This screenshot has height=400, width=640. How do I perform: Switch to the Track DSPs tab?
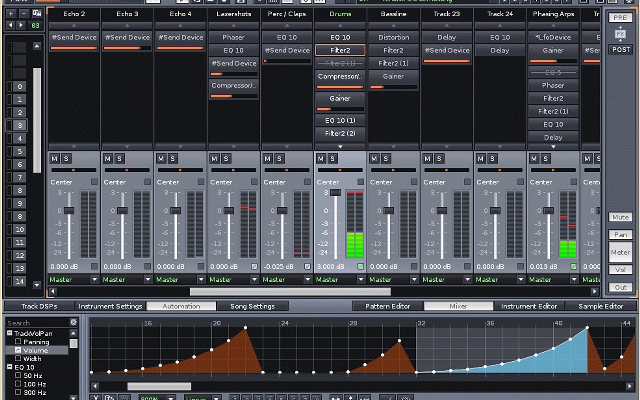39,306
